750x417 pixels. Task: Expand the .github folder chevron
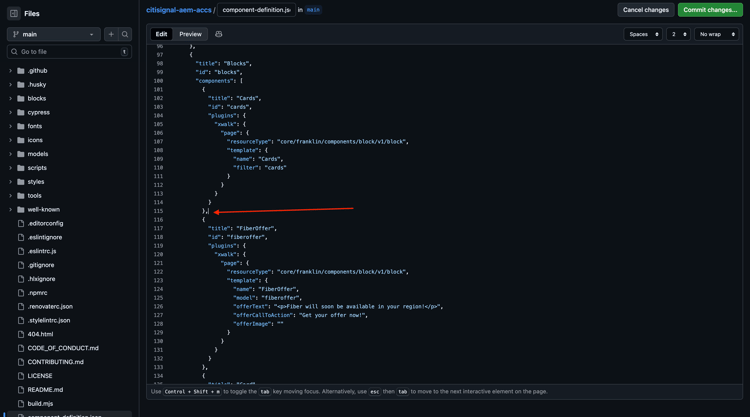[11, 71]
